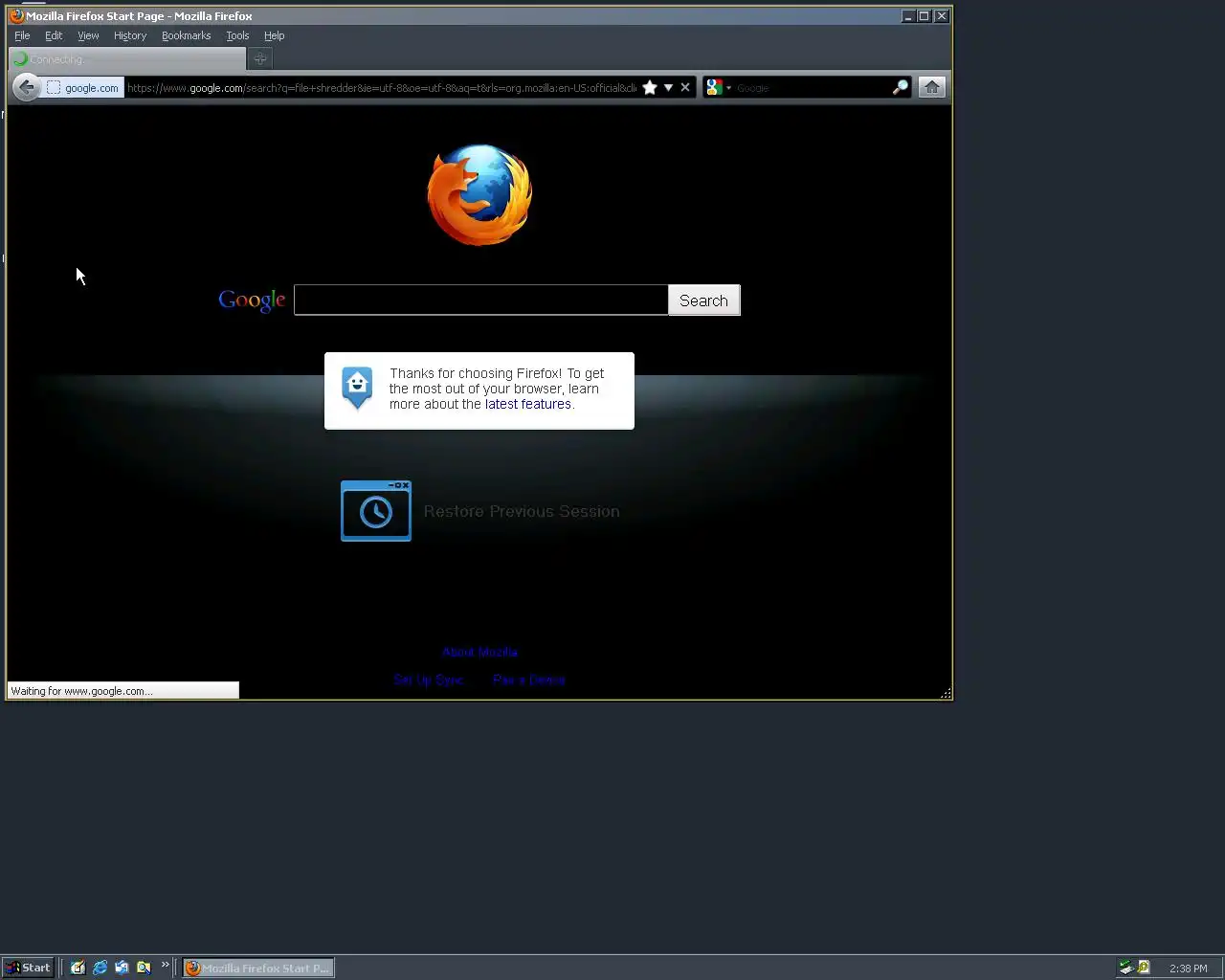
Task: Focus the toolbar Google search box
Action: coord(812,87)
